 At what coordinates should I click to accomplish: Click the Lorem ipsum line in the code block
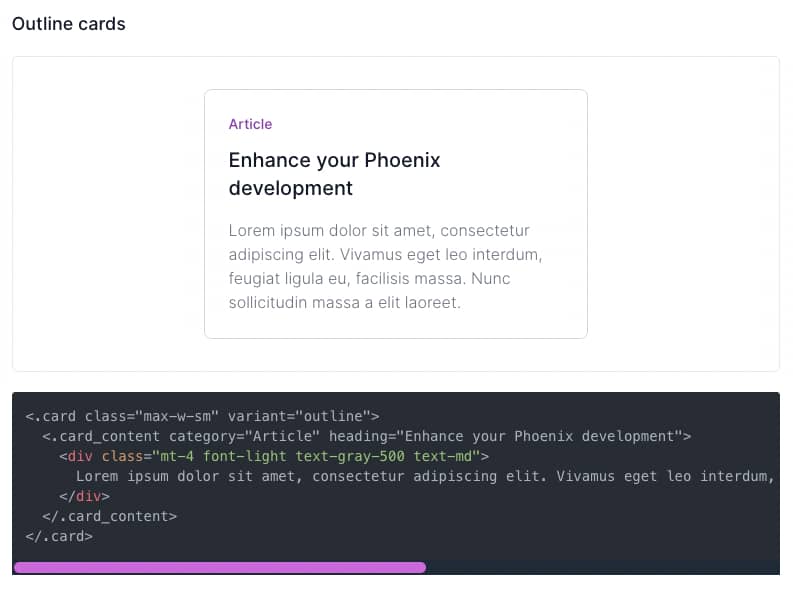pos(425,476)
